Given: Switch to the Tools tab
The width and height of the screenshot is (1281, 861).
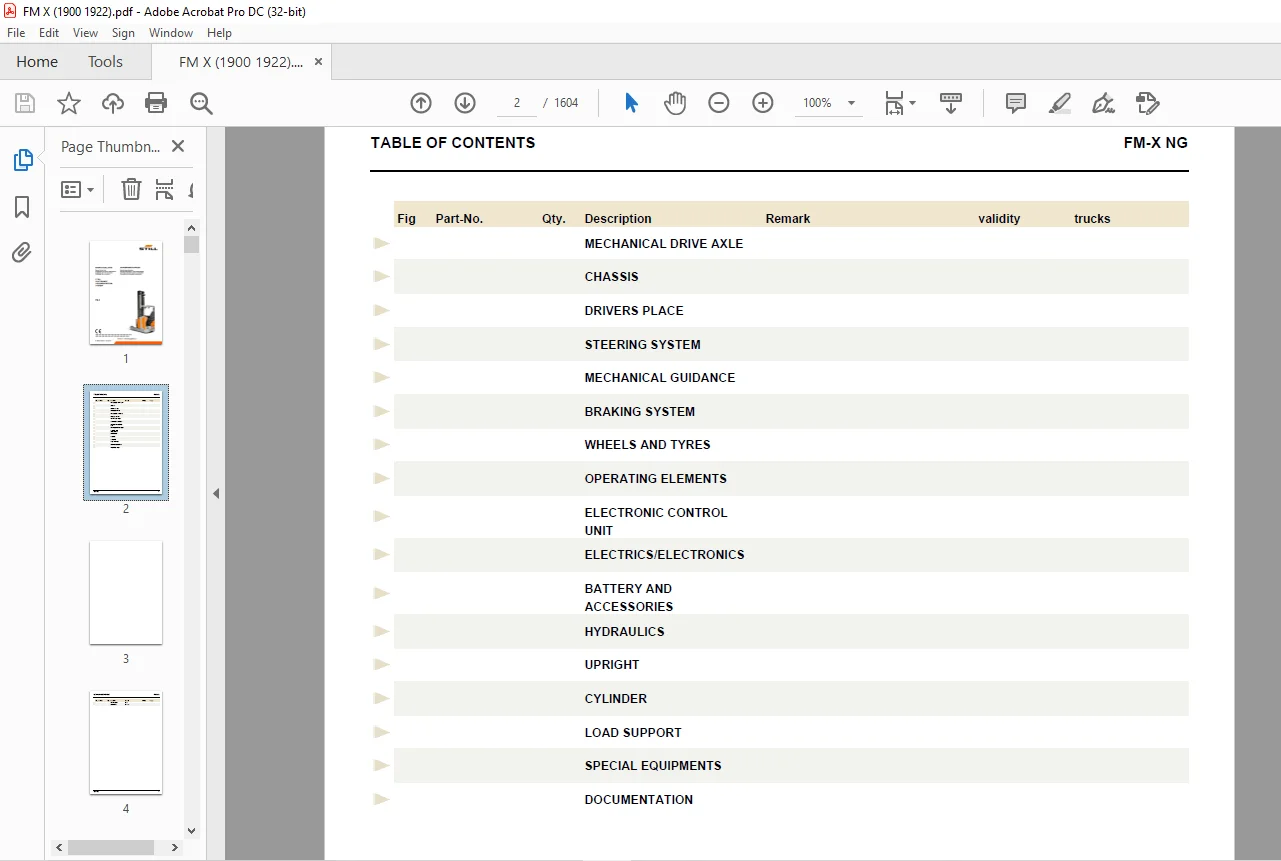Looking at the screenshot, I should coord(105,62).
